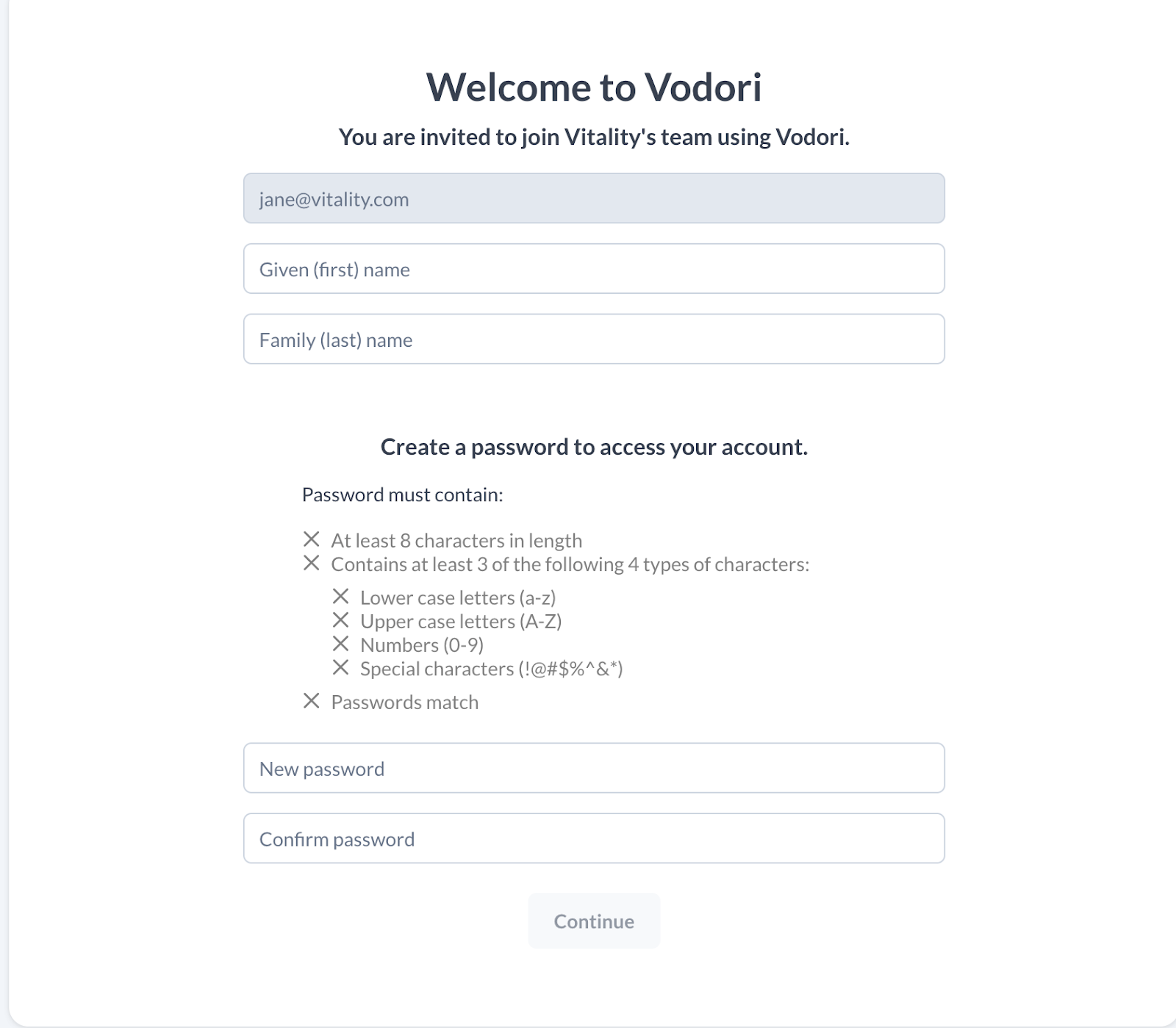Click the Vitality's team invitation subtitle
Image resolution: width=1176 pixels, height=1028 pixels.
pyautogui.click(x=594, y=137)
